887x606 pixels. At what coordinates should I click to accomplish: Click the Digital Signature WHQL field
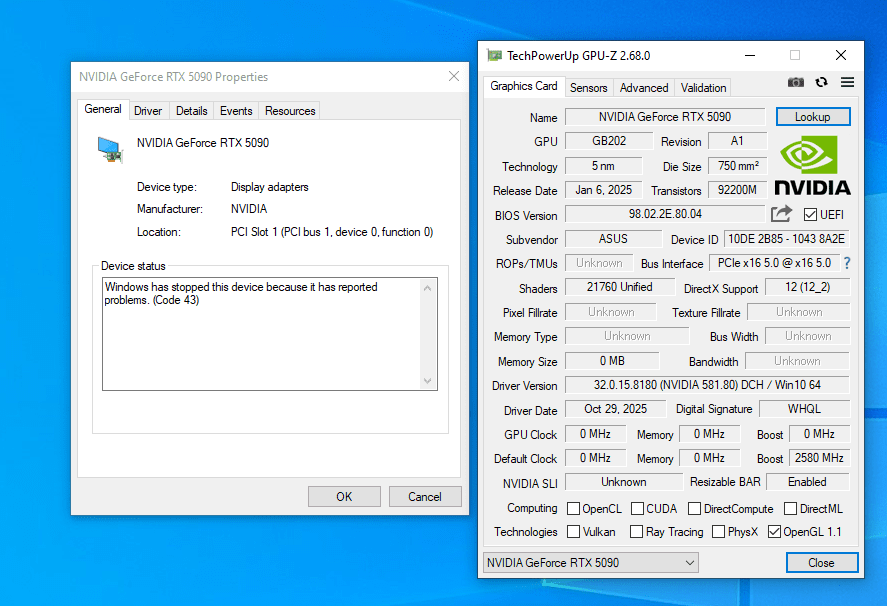click(x=804, y=409)
